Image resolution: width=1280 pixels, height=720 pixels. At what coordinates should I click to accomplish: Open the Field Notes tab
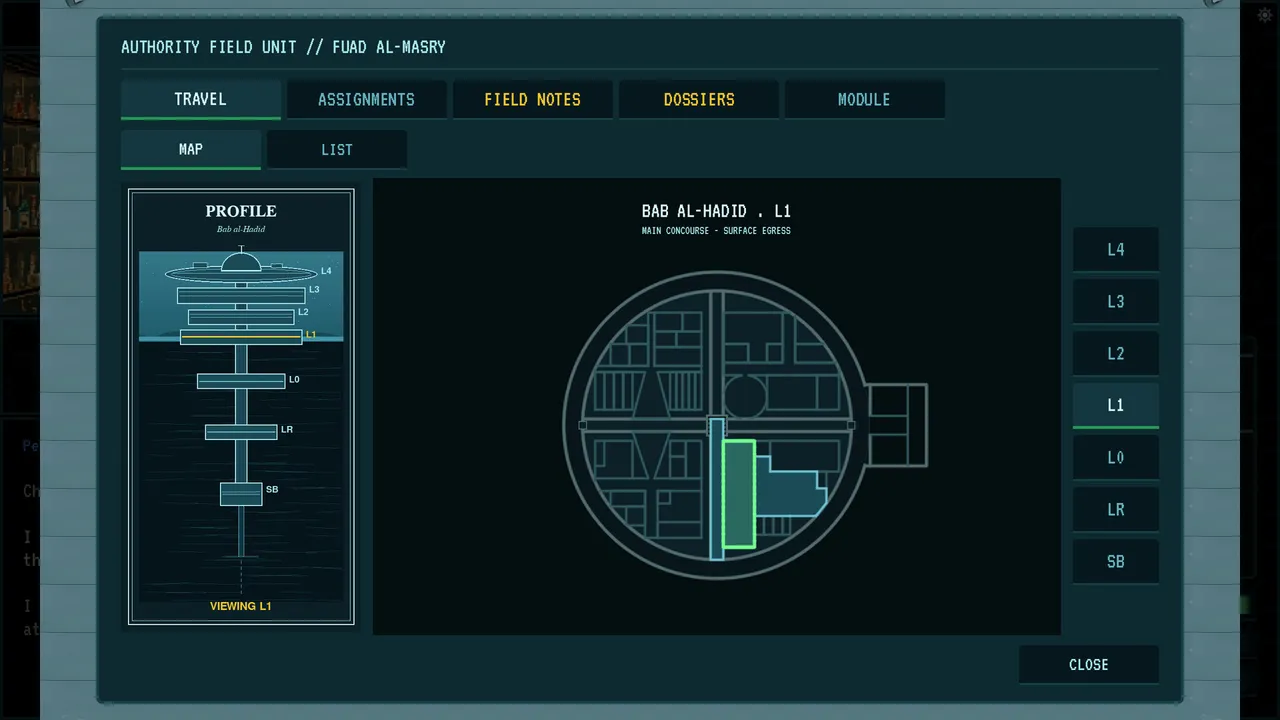(x=532, y=99)
